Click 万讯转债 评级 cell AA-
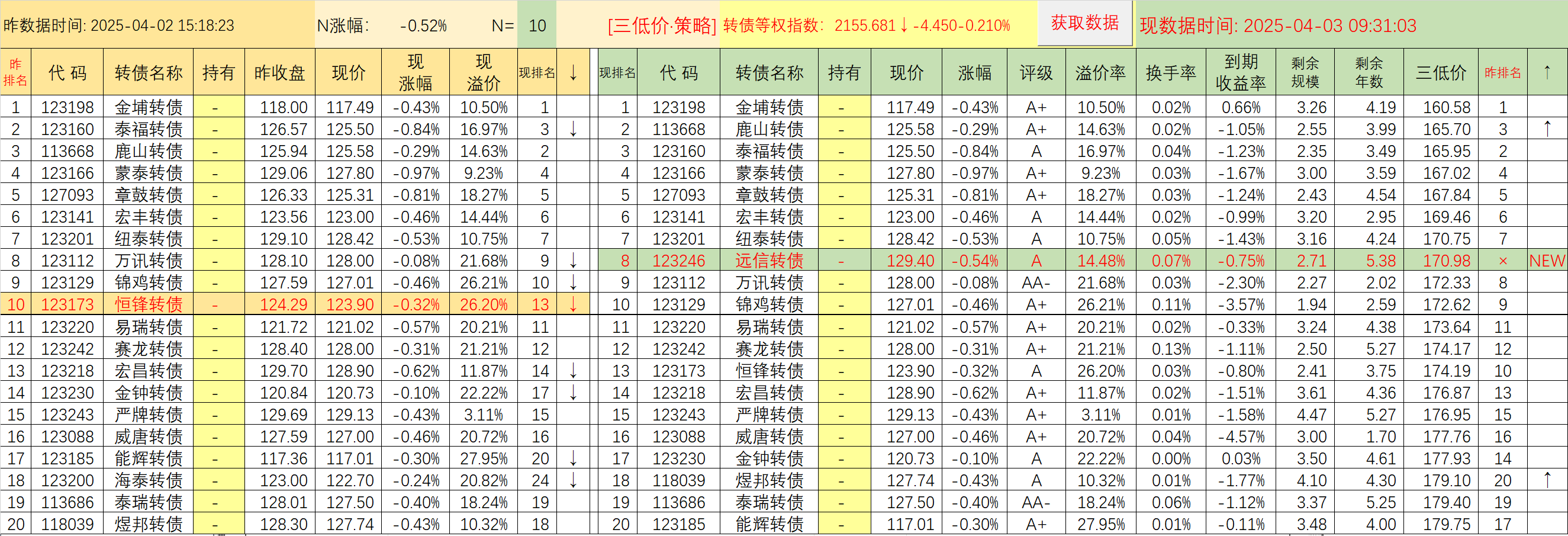The height and width of the screenshot is (536, 1568). (x=1036, y=283)
